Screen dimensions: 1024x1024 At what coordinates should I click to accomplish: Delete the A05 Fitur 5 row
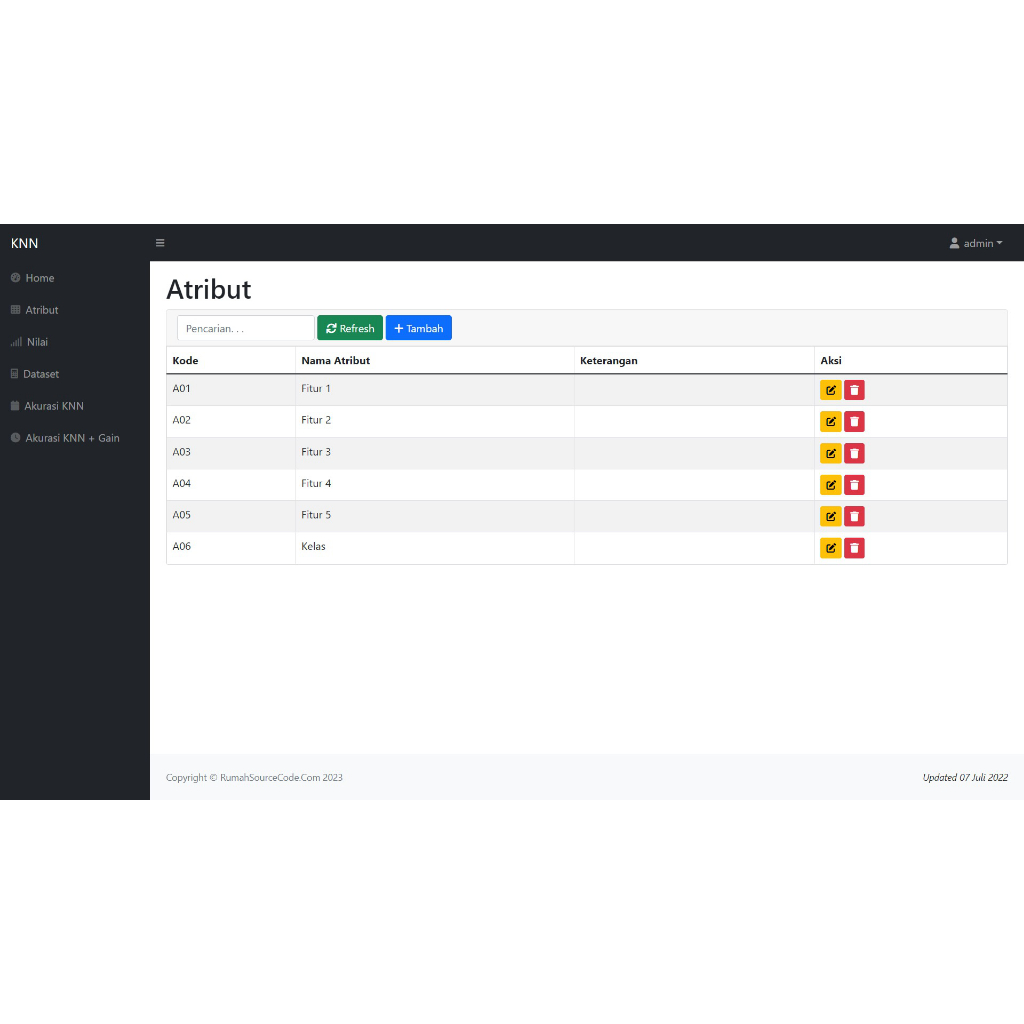click(x=854, y=516)
